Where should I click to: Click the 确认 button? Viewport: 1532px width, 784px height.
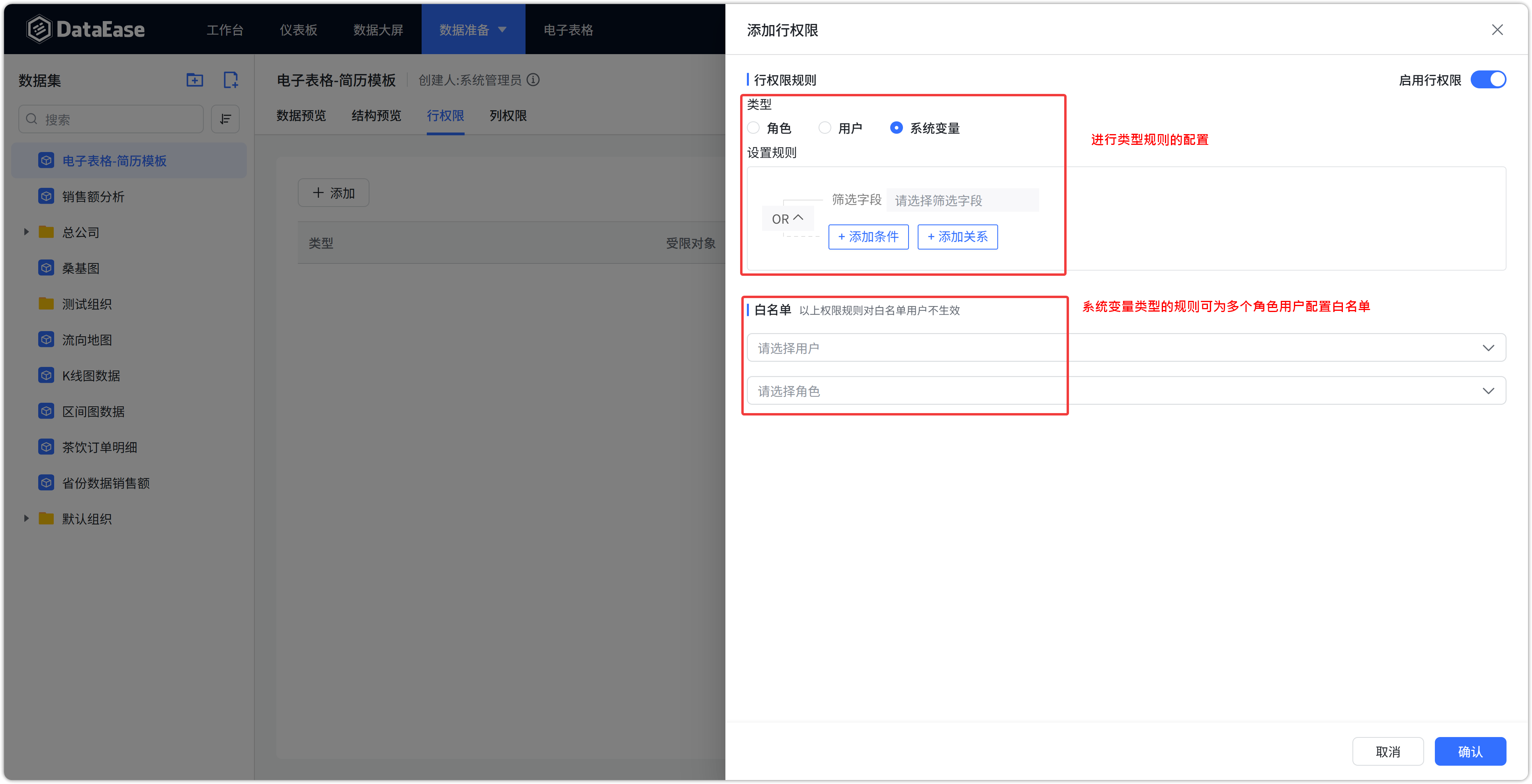1470,751
